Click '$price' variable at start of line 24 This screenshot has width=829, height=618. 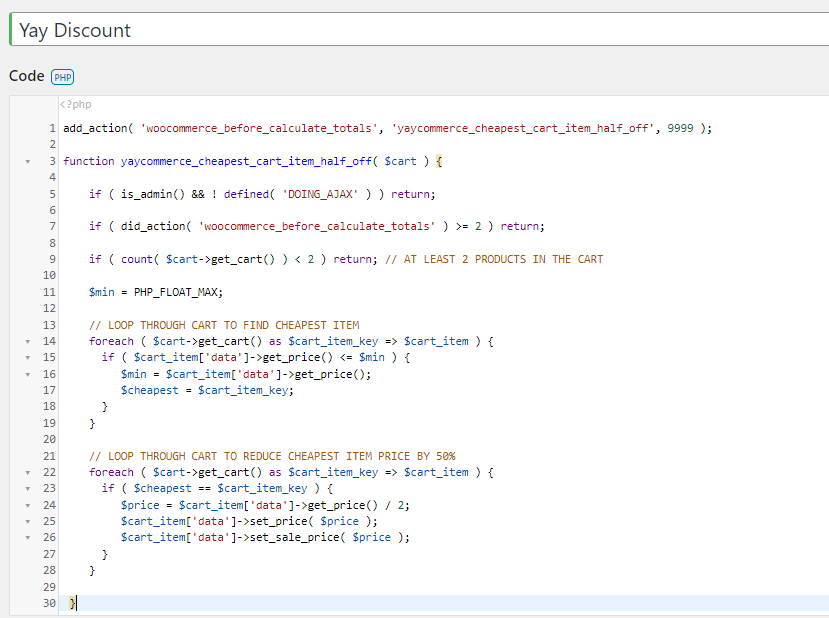click(x=140, y=505)
